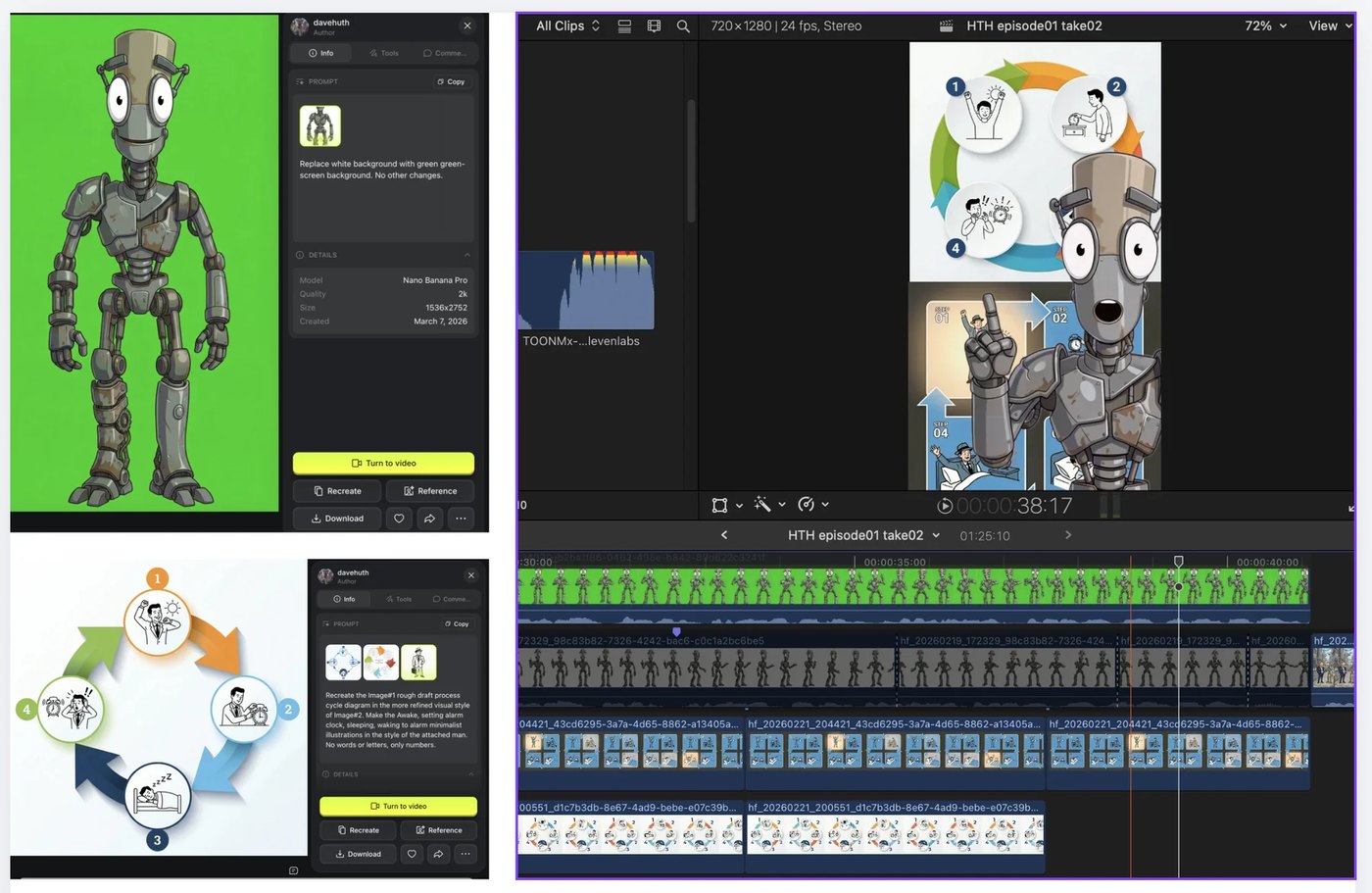Switch to Tools tab in cycle diagram panel
Image resolution: width=1372 pixels, height=893 pixels.
tap(398, 599)
